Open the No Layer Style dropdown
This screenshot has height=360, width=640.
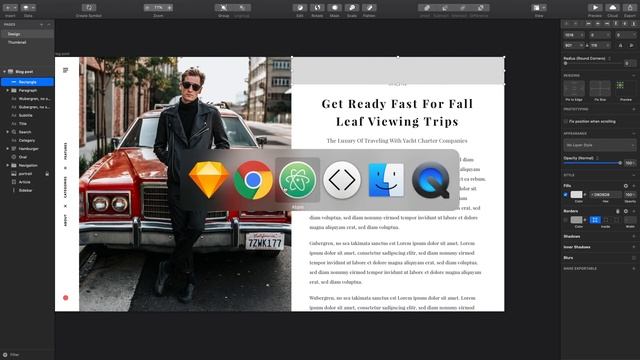click(600, 145)
